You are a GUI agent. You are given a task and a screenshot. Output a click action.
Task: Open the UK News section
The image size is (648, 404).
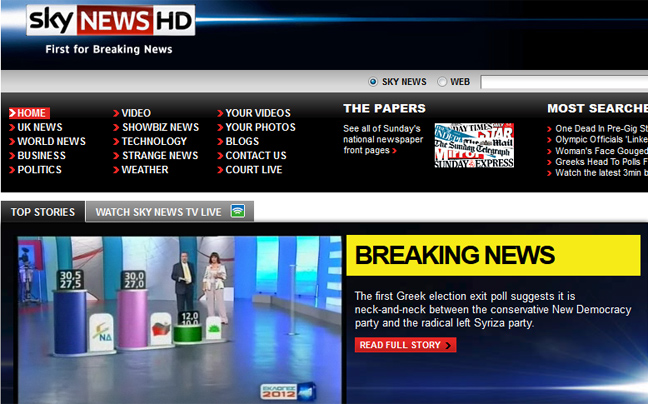(x=39, y=127)
